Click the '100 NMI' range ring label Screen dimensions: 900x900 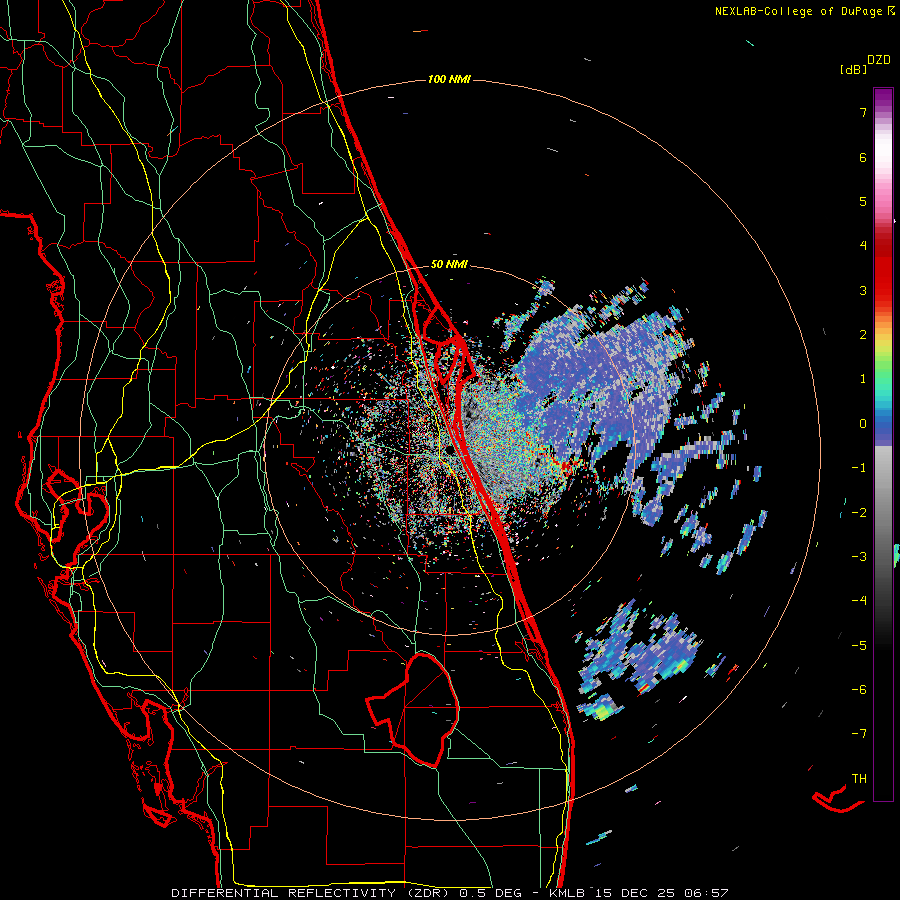(449, 79)
